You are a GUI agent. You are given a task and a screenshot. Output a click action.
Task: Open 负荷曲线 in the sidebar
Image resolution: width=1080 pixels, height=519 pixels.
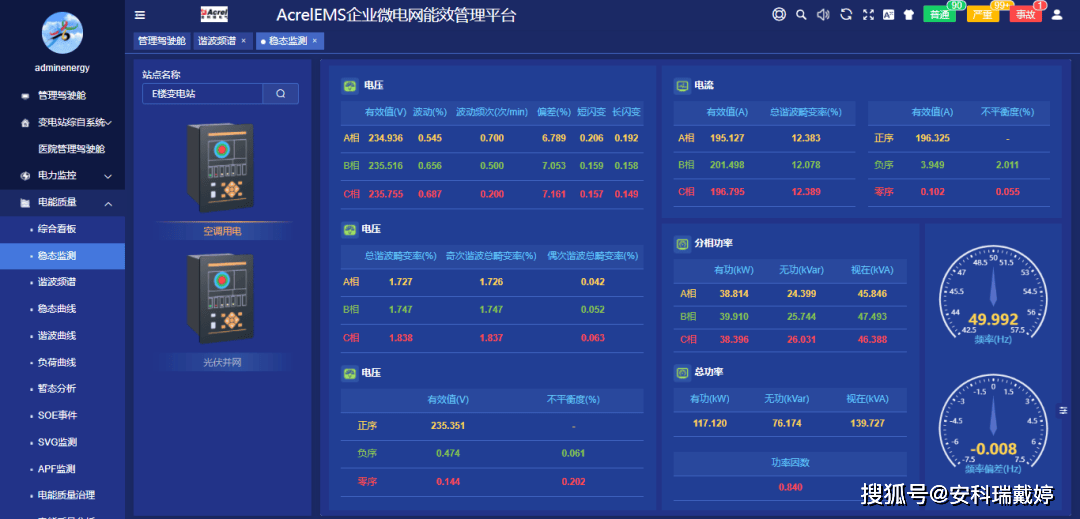56,362
